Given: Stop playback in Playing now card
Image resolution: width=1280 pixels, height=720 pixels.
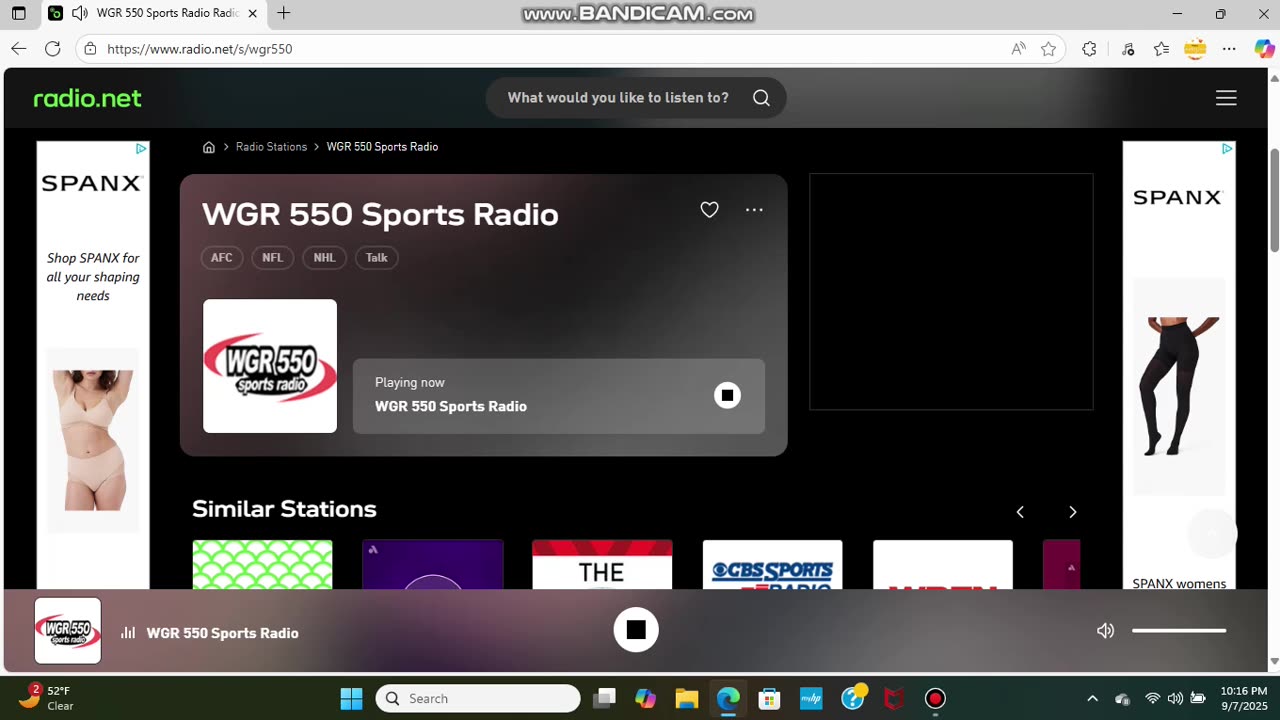Looking at the screenshot, I should 727,395.
